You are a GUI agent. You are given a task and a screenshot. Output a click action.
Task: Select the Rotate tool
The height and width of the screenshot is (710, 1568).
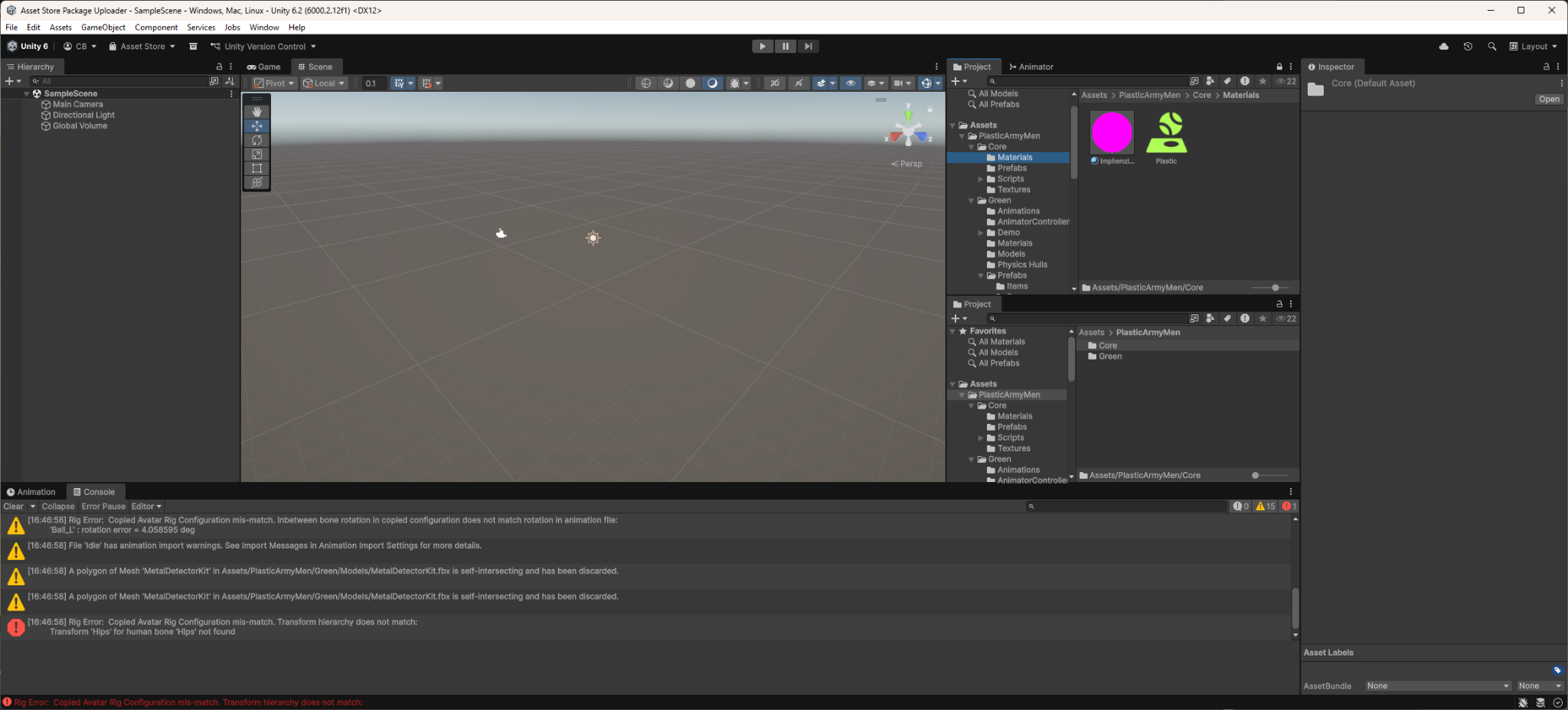pyautogui.click(x=256, y=140)
